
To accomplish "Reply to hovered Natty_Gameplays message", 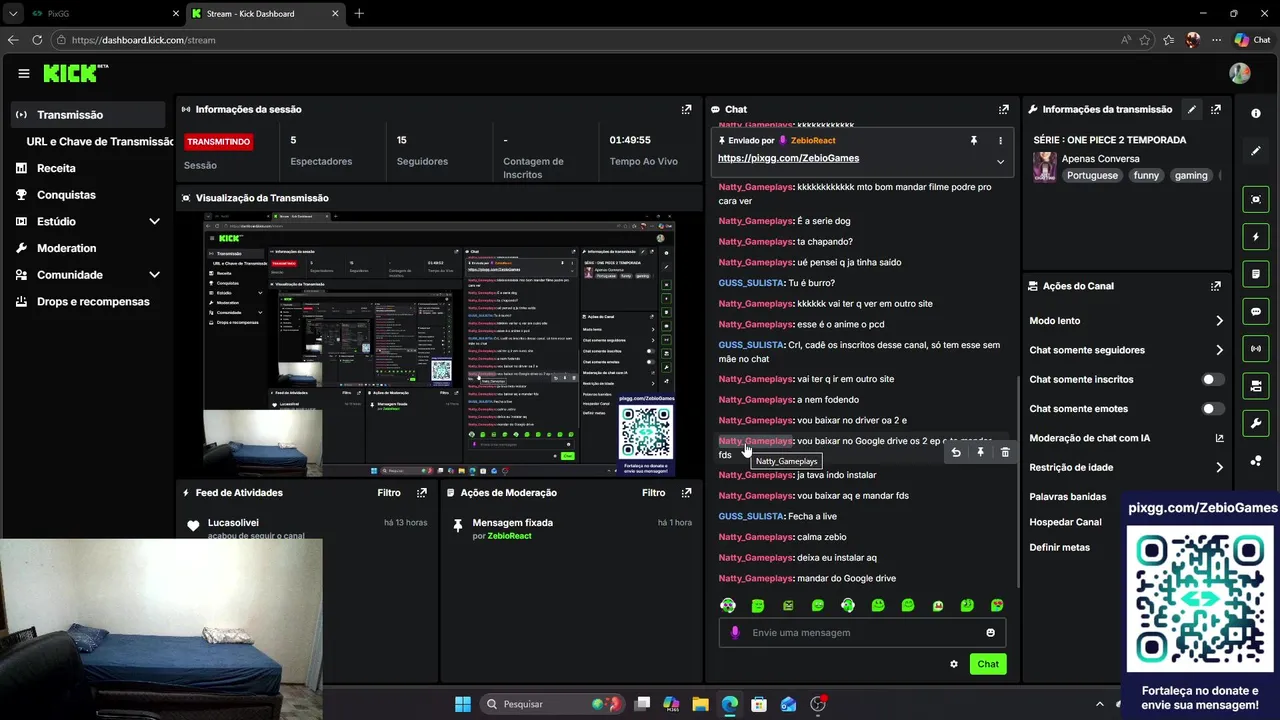I will click(956, 452).
